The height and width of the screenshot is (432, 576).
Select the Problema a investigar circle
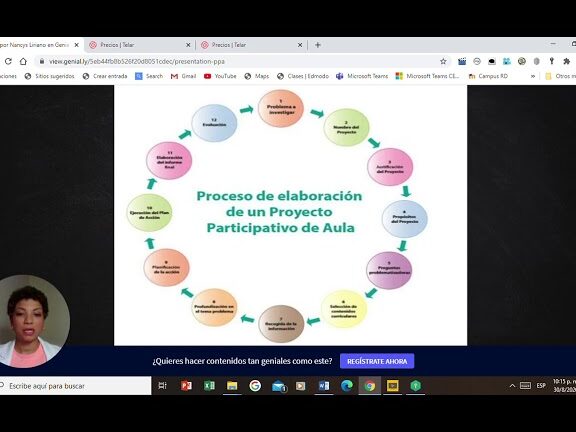point(281,108)
